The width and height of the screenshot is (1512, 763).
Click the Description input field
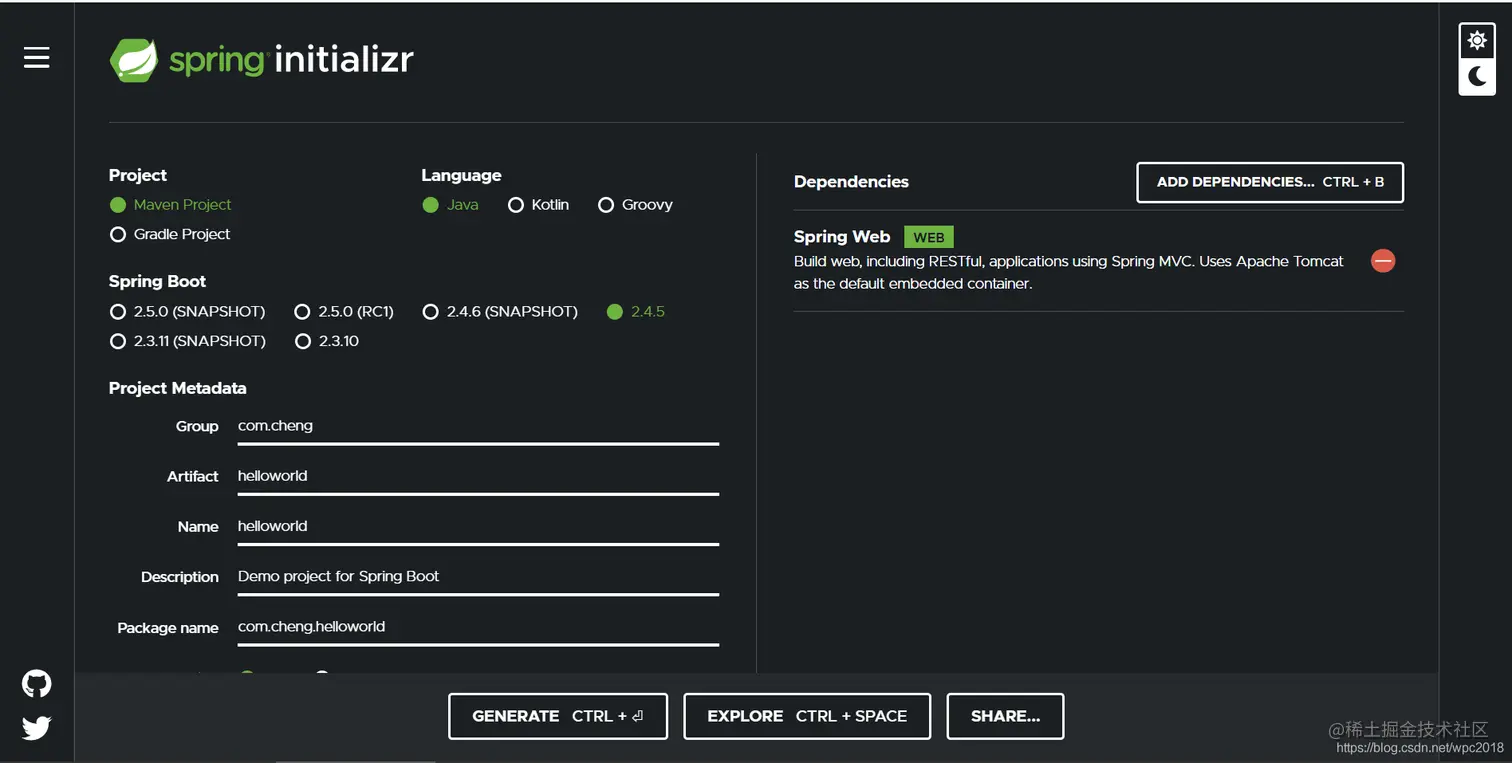(478, 577)
